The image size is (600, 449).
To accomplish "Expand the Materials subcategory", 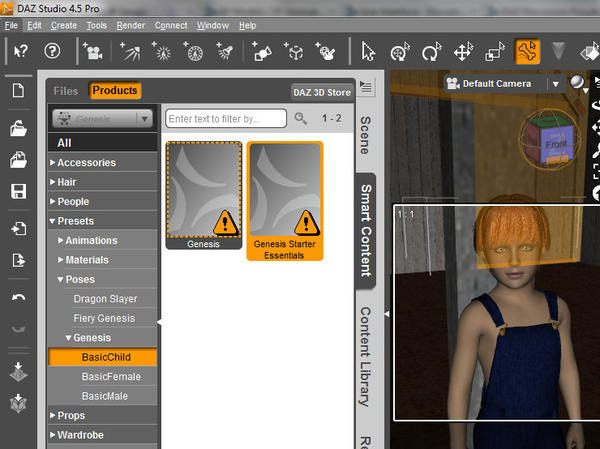I will (60, 260).
